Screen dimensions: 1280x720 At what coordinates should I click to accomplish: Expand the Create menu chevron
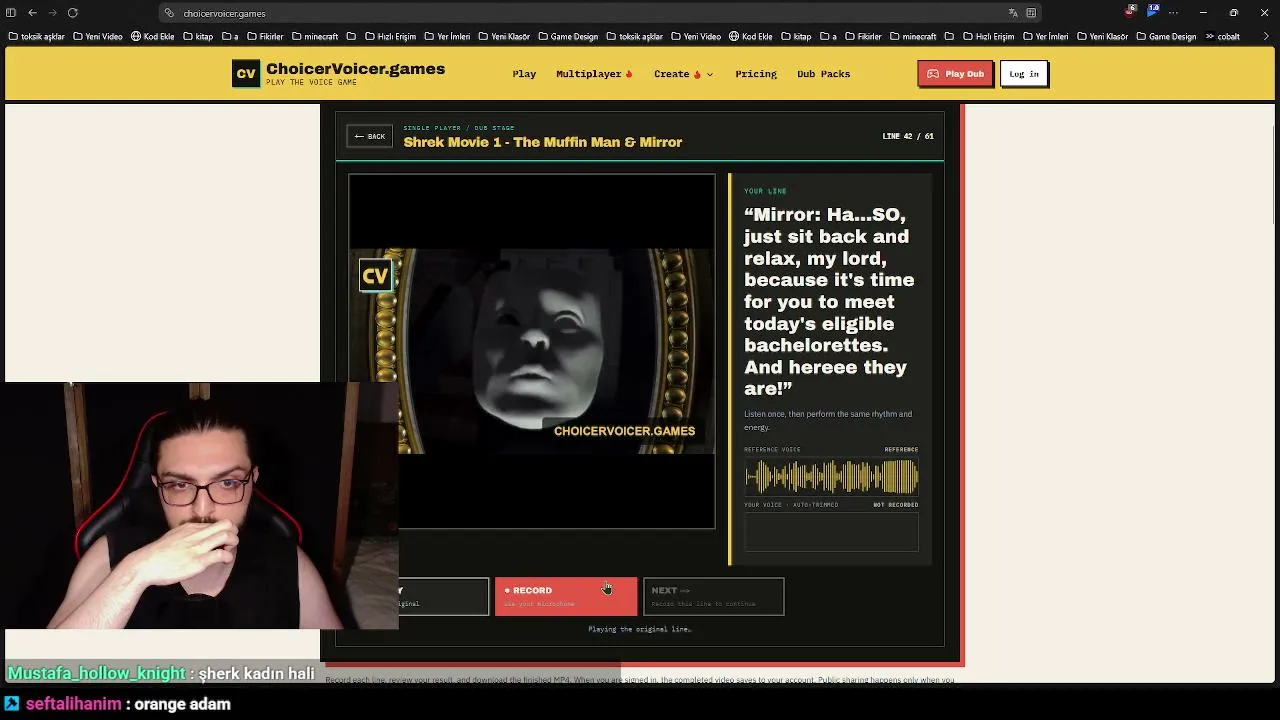(710, 74)
